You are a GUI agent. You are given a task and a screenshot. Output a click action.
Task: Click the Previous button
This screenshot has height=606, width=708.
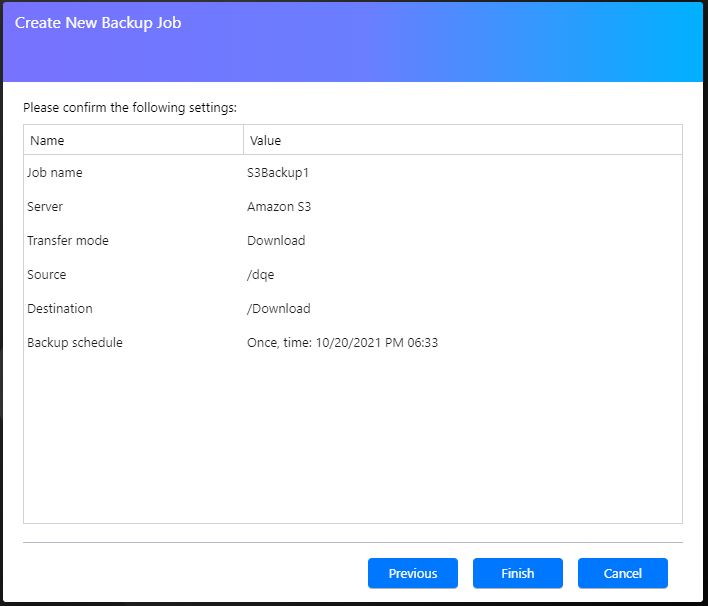click(412, 573)
